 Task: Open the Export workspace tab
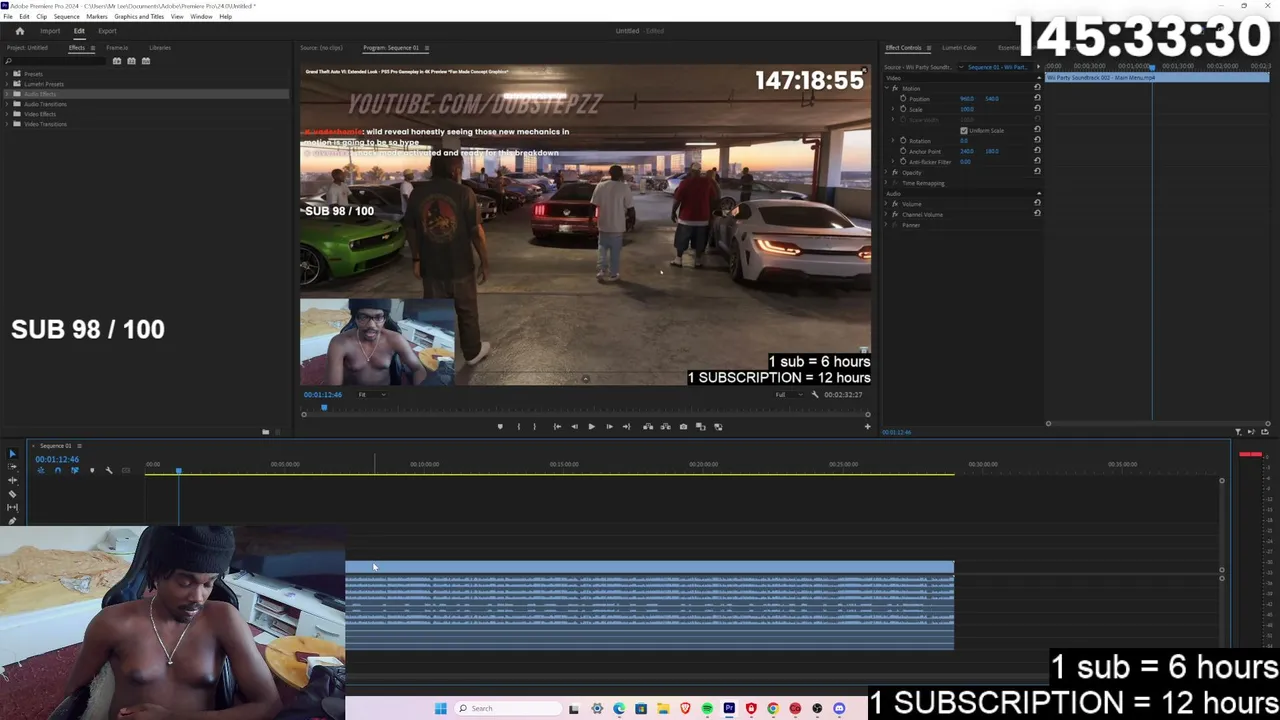click(107, 31)
